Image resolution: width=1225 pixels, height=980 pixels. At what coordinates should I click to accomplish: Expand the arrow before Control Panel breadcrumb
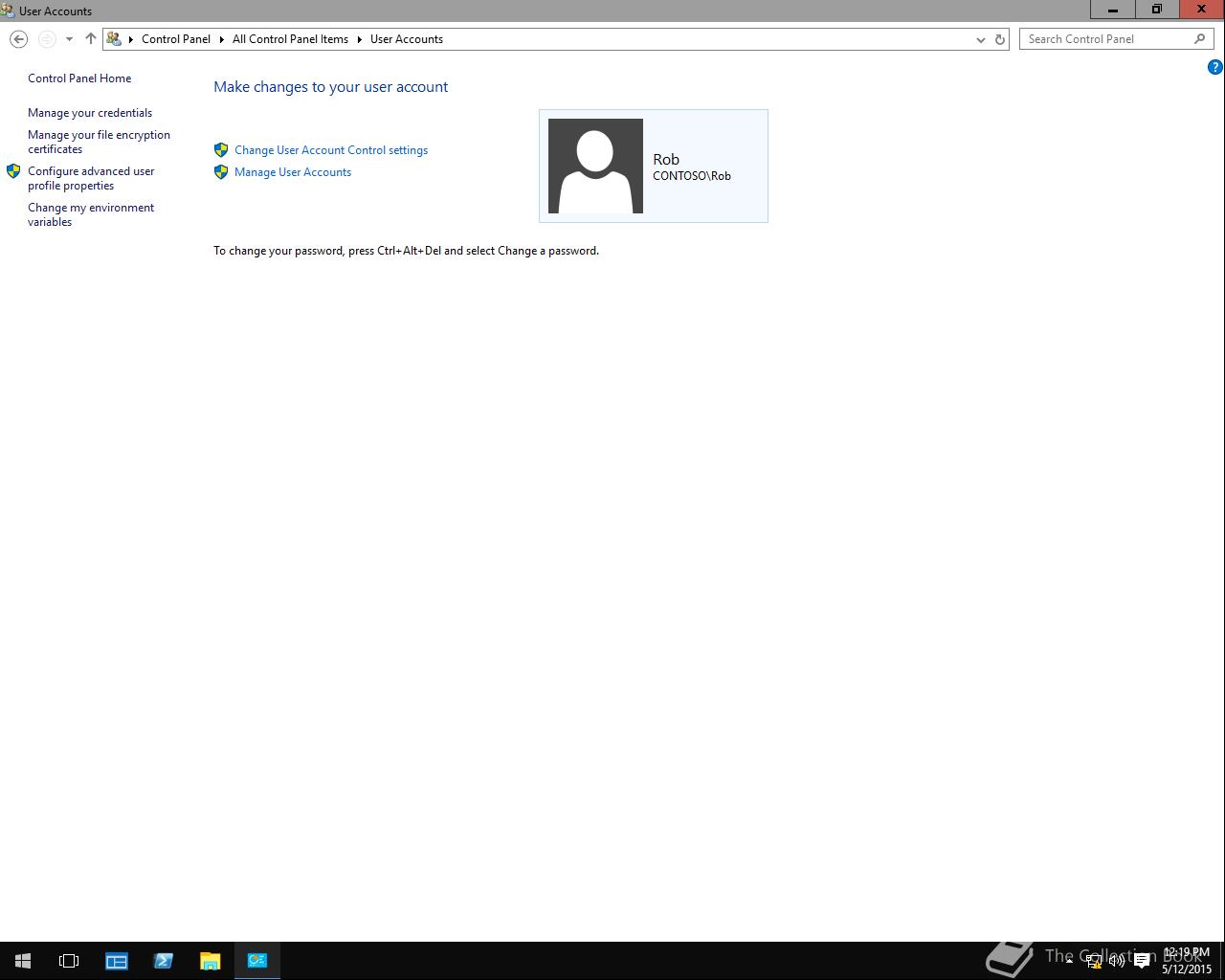pos(131,39)
